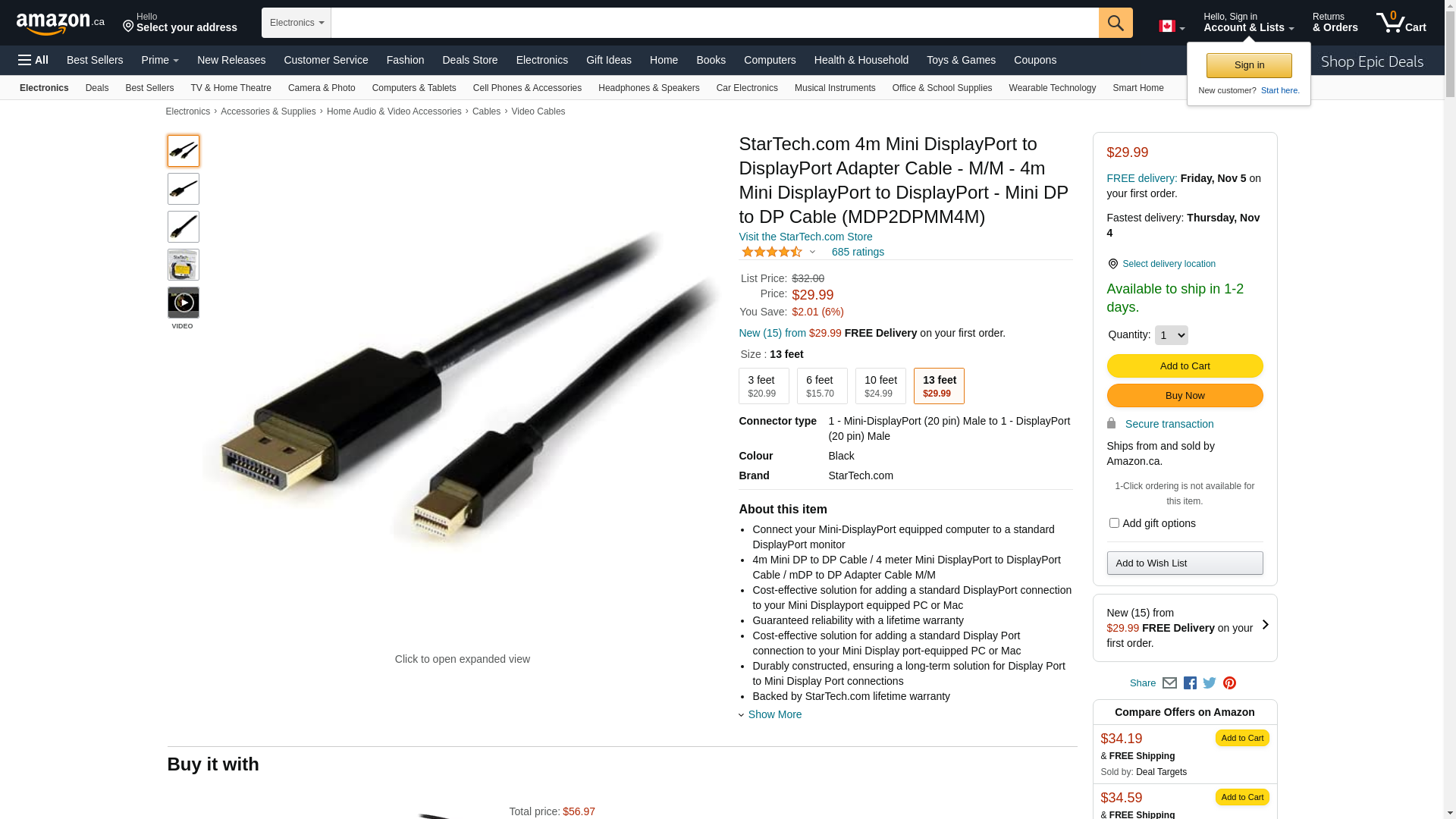Open Headphones & Speakers subcategory

point(648,88)
